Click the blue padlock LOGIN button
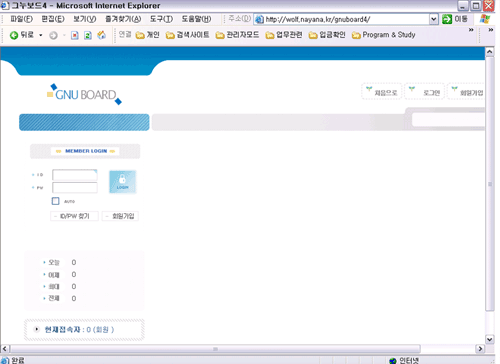 (x=123, y=182)
